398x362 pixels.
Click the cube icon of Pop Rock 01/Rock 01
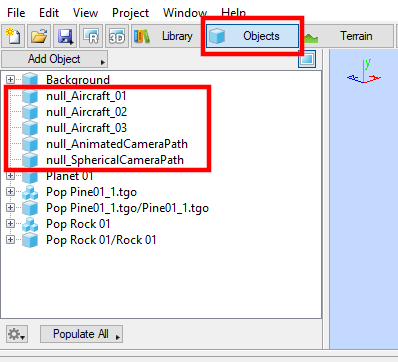(x=30, y=240)
